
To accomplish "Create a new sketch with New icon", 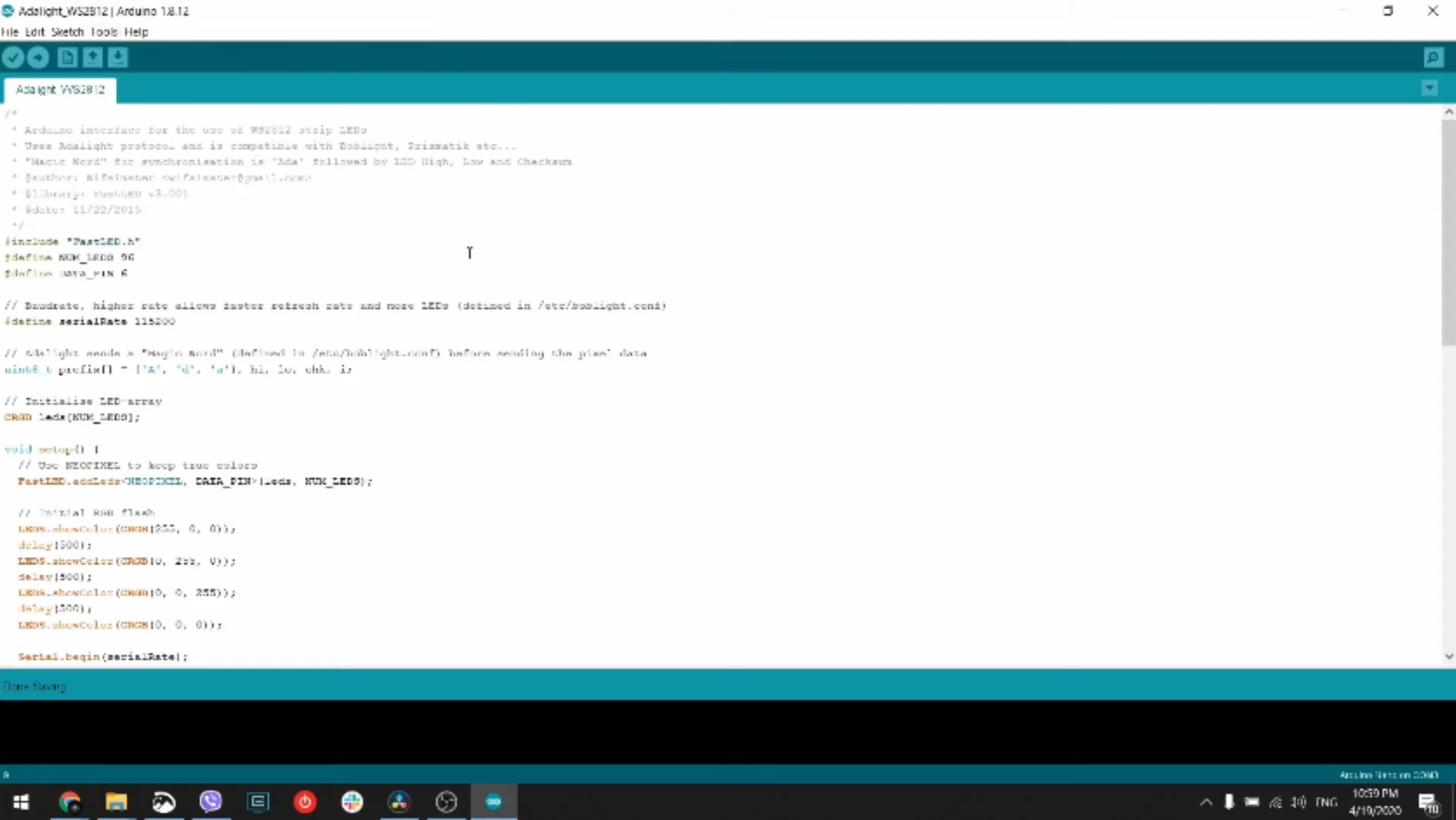I will click(x=67, y=58).
